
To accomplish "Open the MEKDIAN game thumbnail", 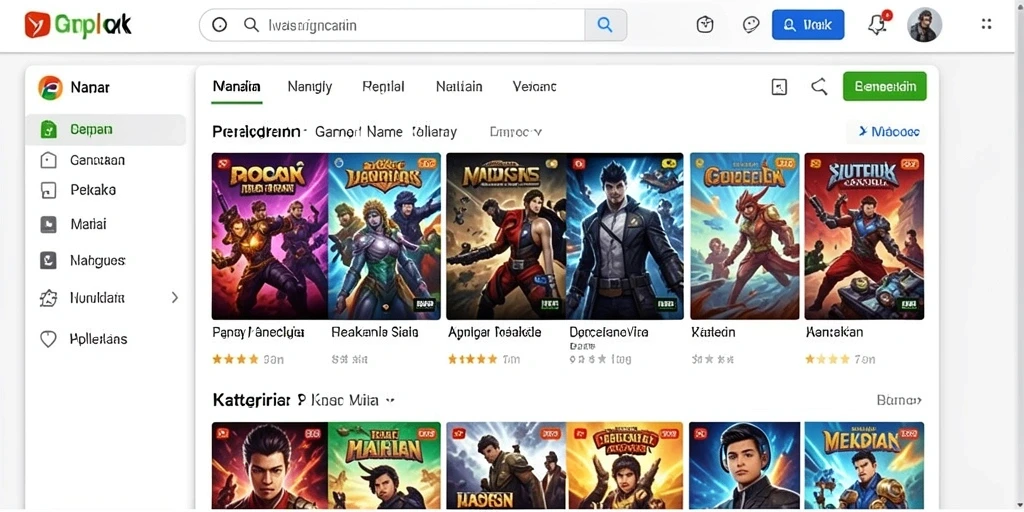I will coord(864,466).
